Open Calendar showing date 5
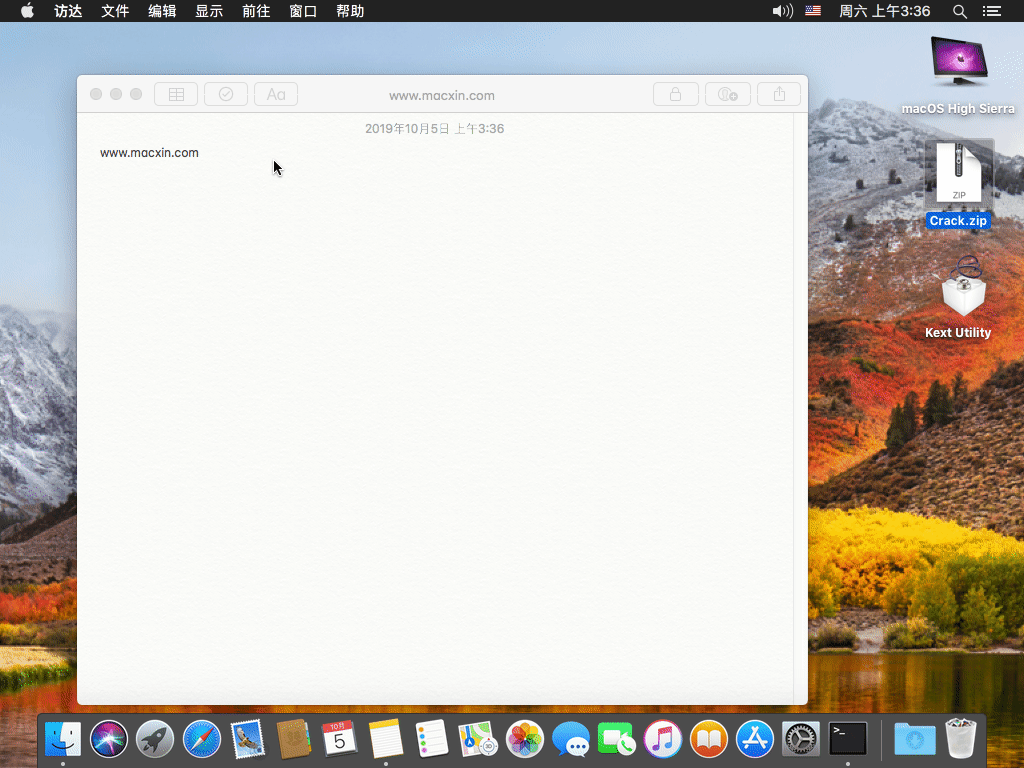This screenshot has height=768, width=1024. tap(340, 739)
